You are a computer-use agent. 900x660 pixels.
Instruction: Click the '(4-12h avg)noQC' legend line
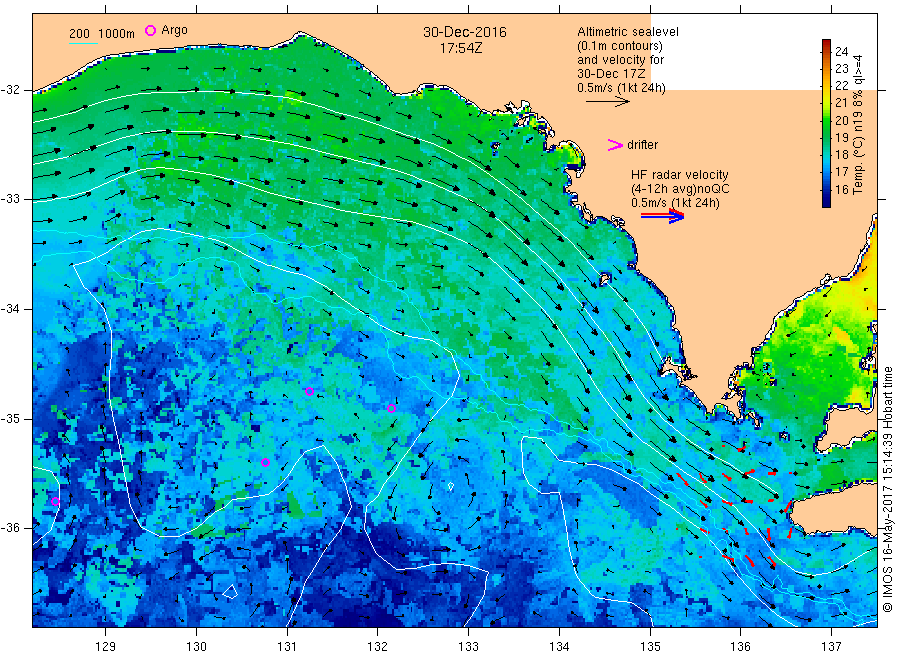(680, 189)
